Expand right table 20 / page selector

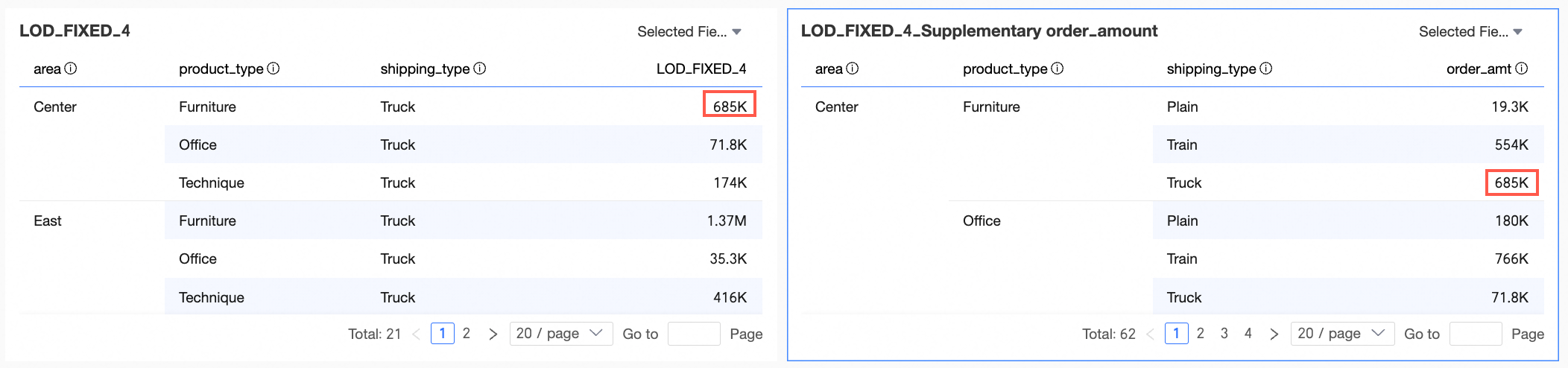pos(1342,334)
